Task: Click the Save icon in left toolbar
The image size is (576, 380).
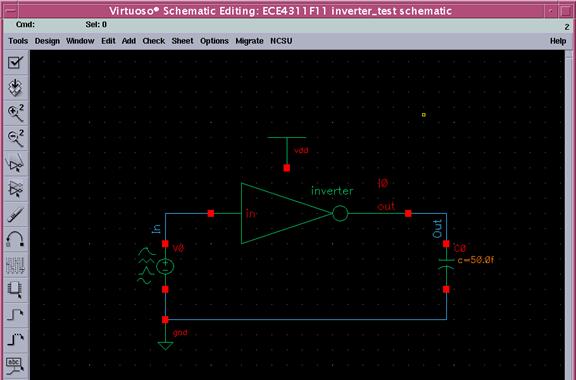Action: coord(15,87)
